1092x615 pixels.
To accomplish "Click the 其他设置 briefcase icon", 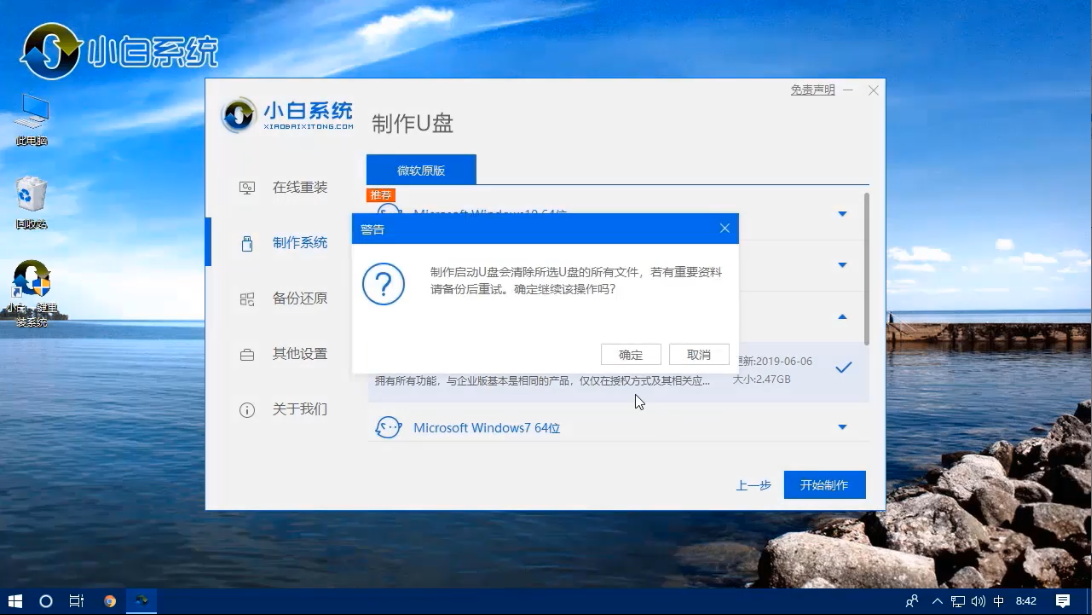I will (x=247, y=354).
